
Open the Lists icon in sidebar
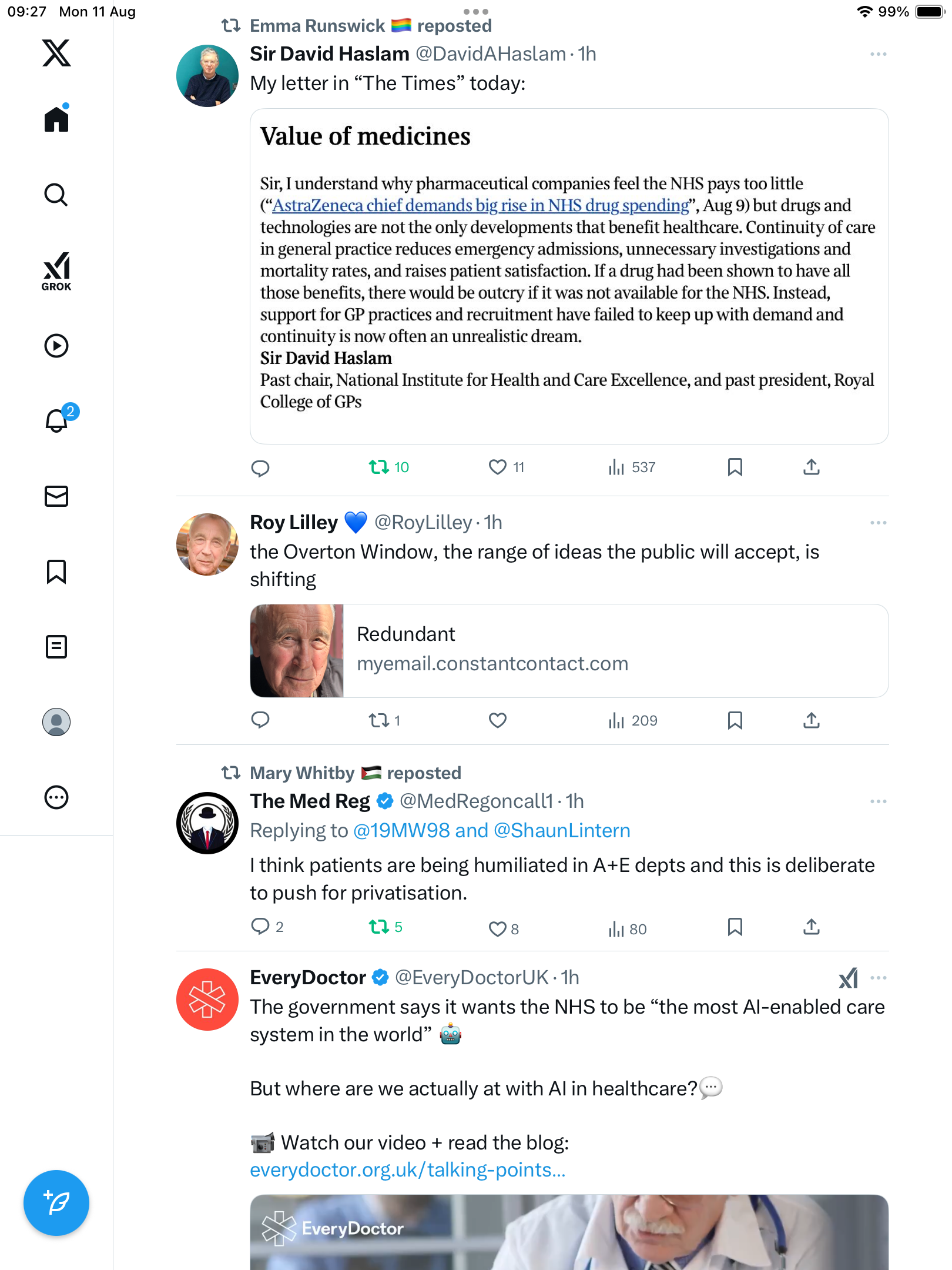coord(56,647)
